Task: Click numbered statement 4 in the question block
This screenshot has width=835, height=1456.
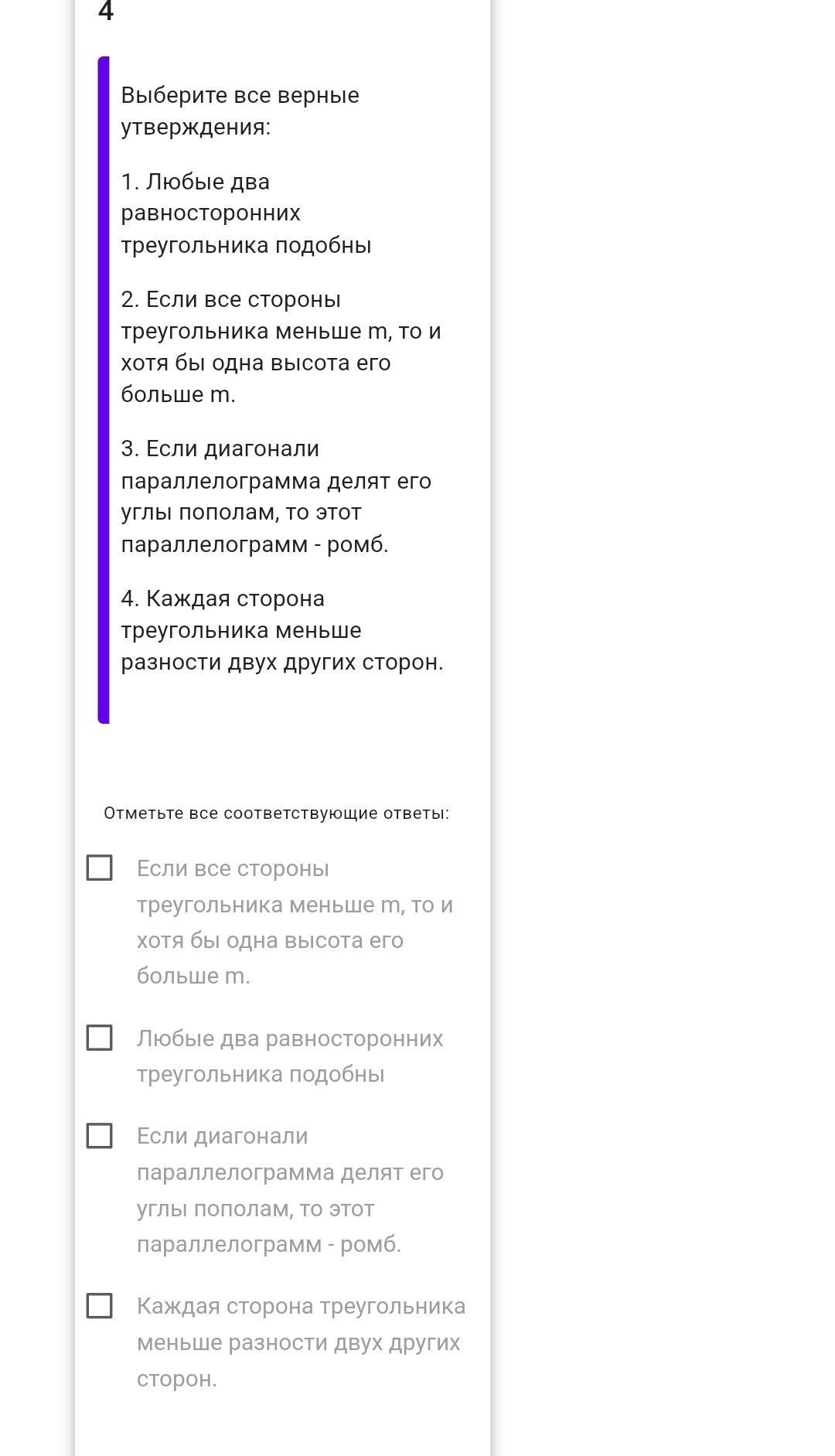Action: (x=281, y=630)
